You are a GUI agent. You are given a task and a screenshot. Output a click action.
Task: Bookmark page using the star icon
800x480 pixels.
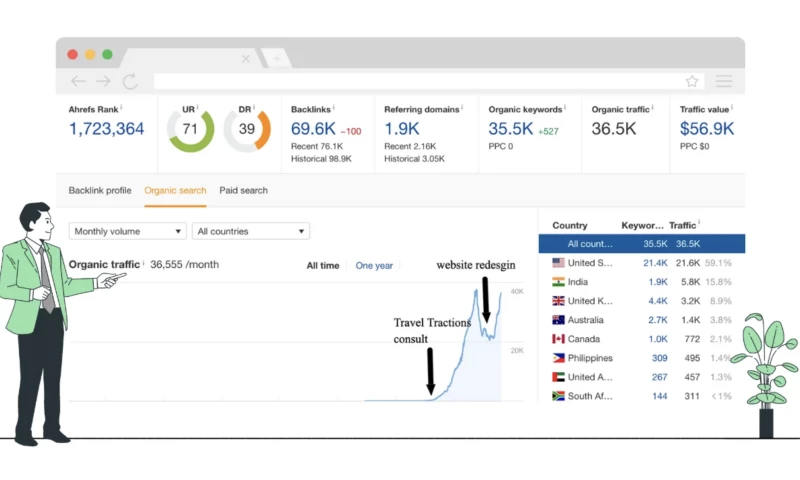[x=692, y=81]
